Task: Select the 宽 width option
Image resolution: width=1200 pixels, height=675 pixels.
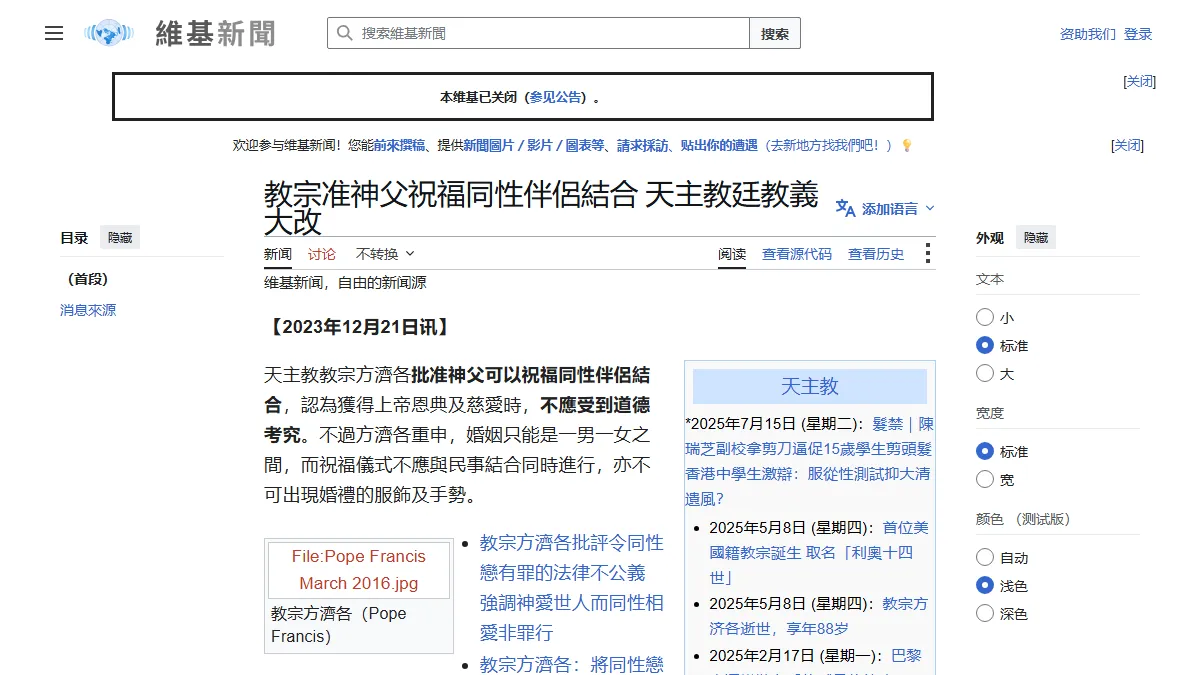Action: (x=985, y=479)
